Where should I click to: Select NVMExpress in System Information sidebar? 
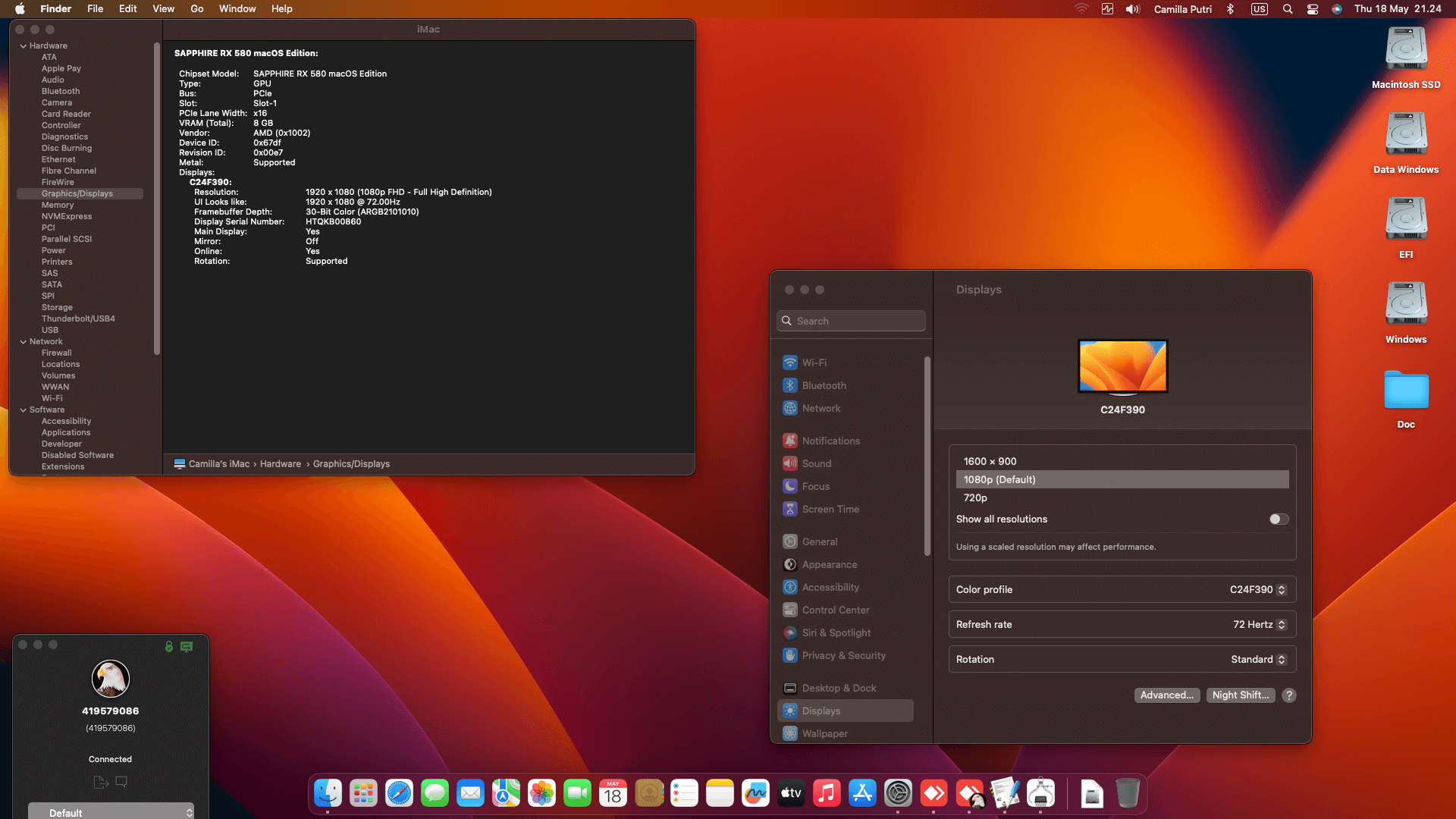coord(67,217)
